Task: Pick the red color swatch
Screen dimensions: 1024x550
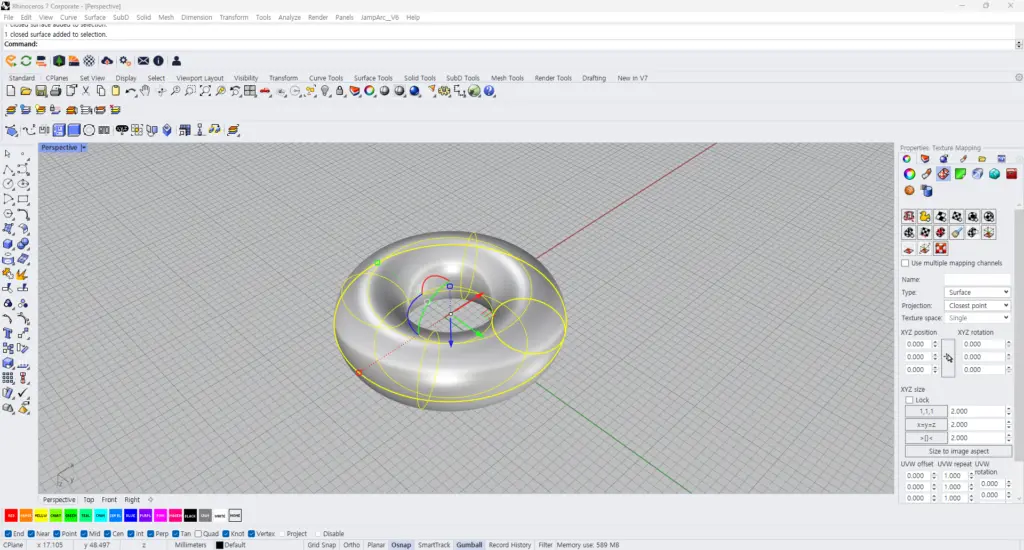Action: pyautogui.click(x=11, y=515)
